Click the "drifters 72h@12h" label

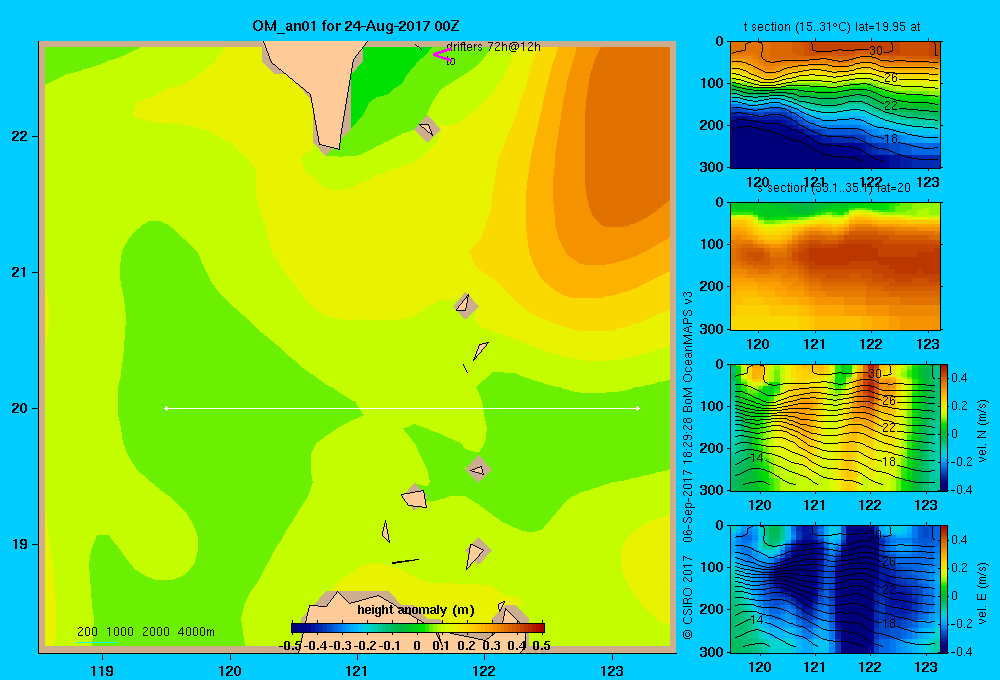point(494,47)
